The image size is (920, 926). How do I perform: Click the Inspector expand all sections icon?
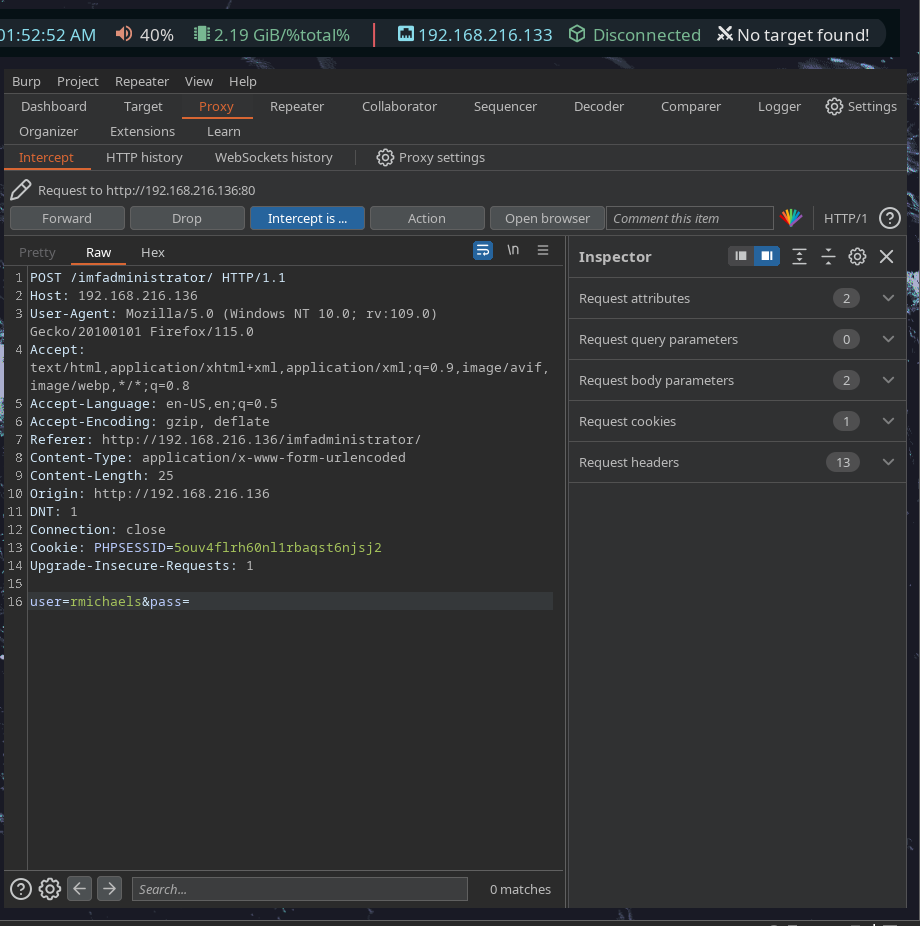(x=799, y=256)
